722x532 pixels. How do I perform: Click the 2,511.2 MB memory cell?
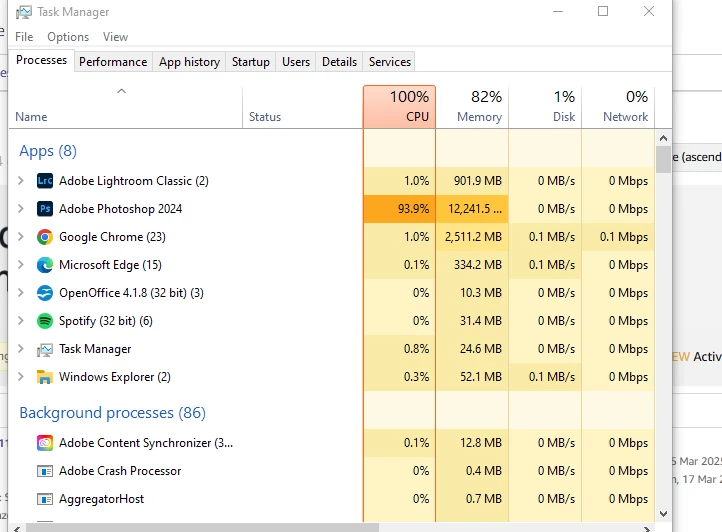(472, 237)
